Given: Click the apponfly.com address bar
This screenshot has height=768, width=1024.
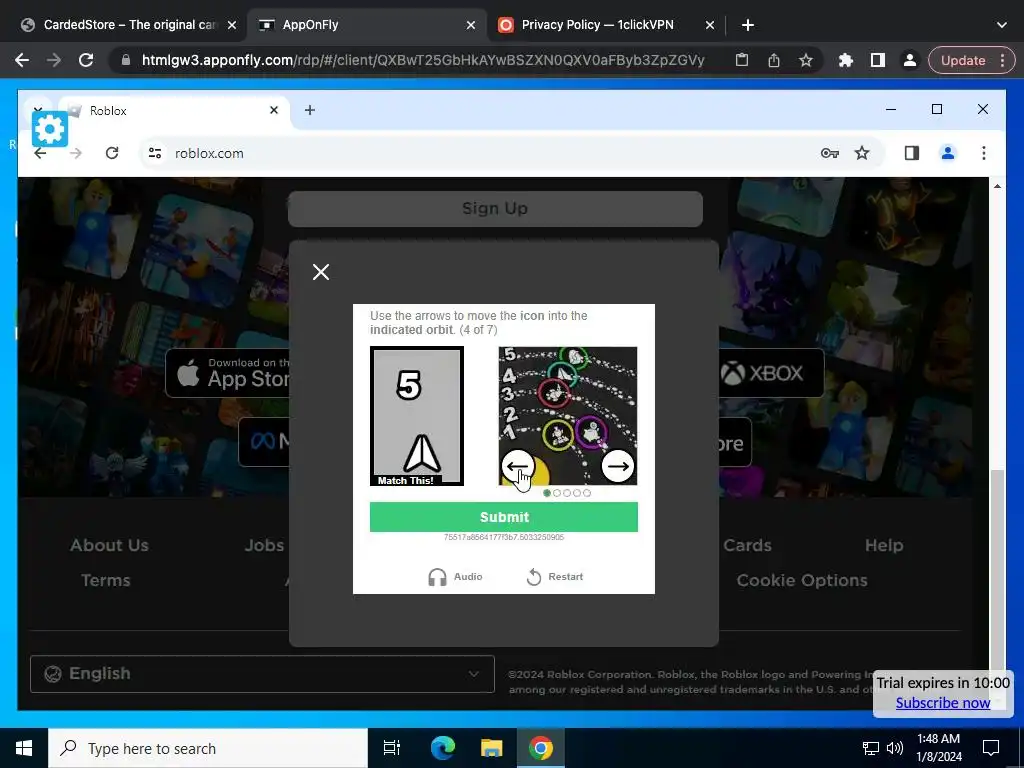Looking at the screenshot, I should coord(423,60).
